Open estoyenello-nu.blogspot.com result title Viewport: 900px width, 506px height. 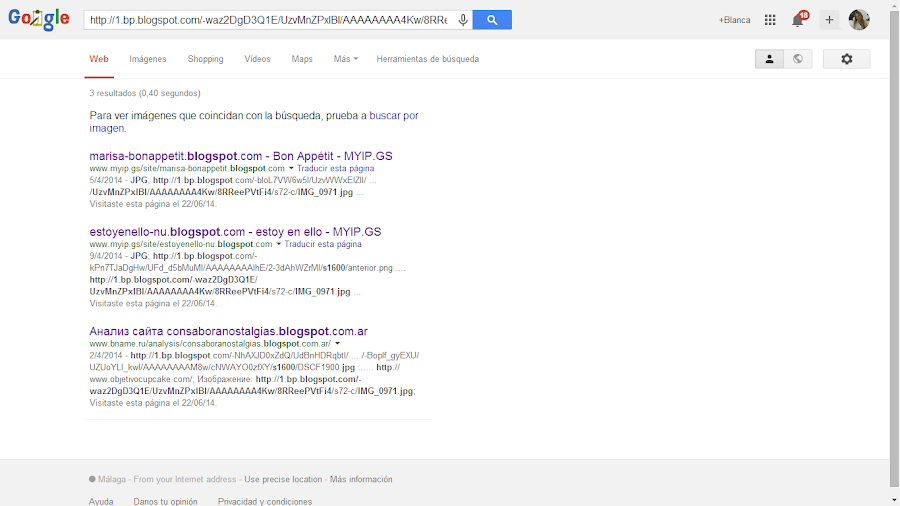pos(235,232)
